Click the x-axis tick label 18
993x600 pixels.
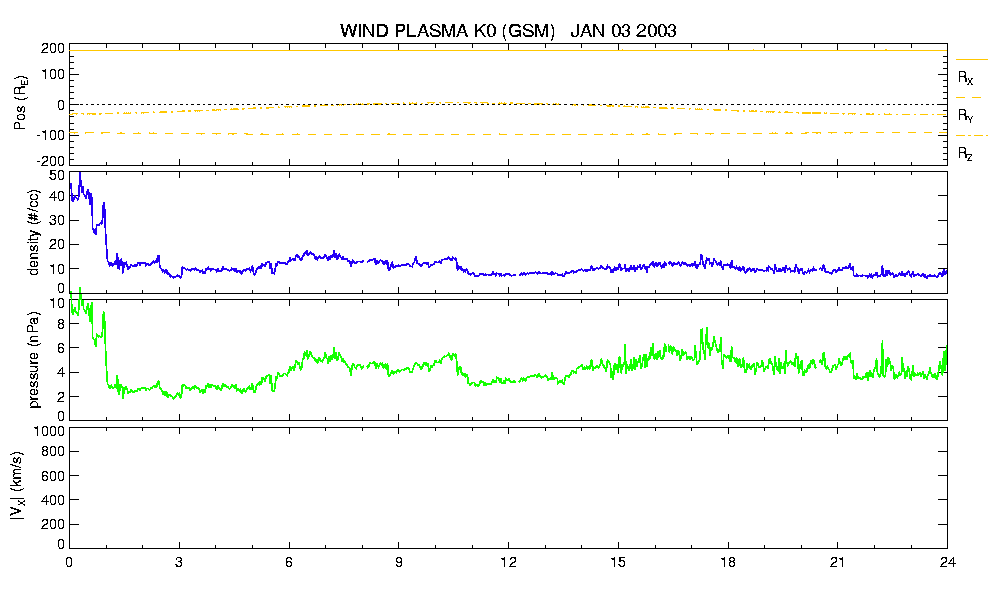(x=728, y=562)
